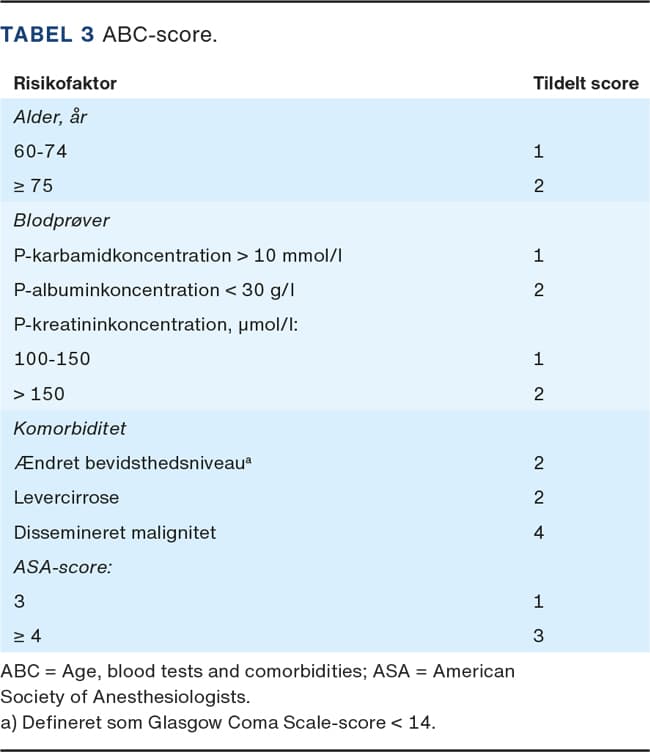The height and width of the screenshot is (752, 650).
Task: Click the "Tildelt score" column header
Action: click(585, 84)
